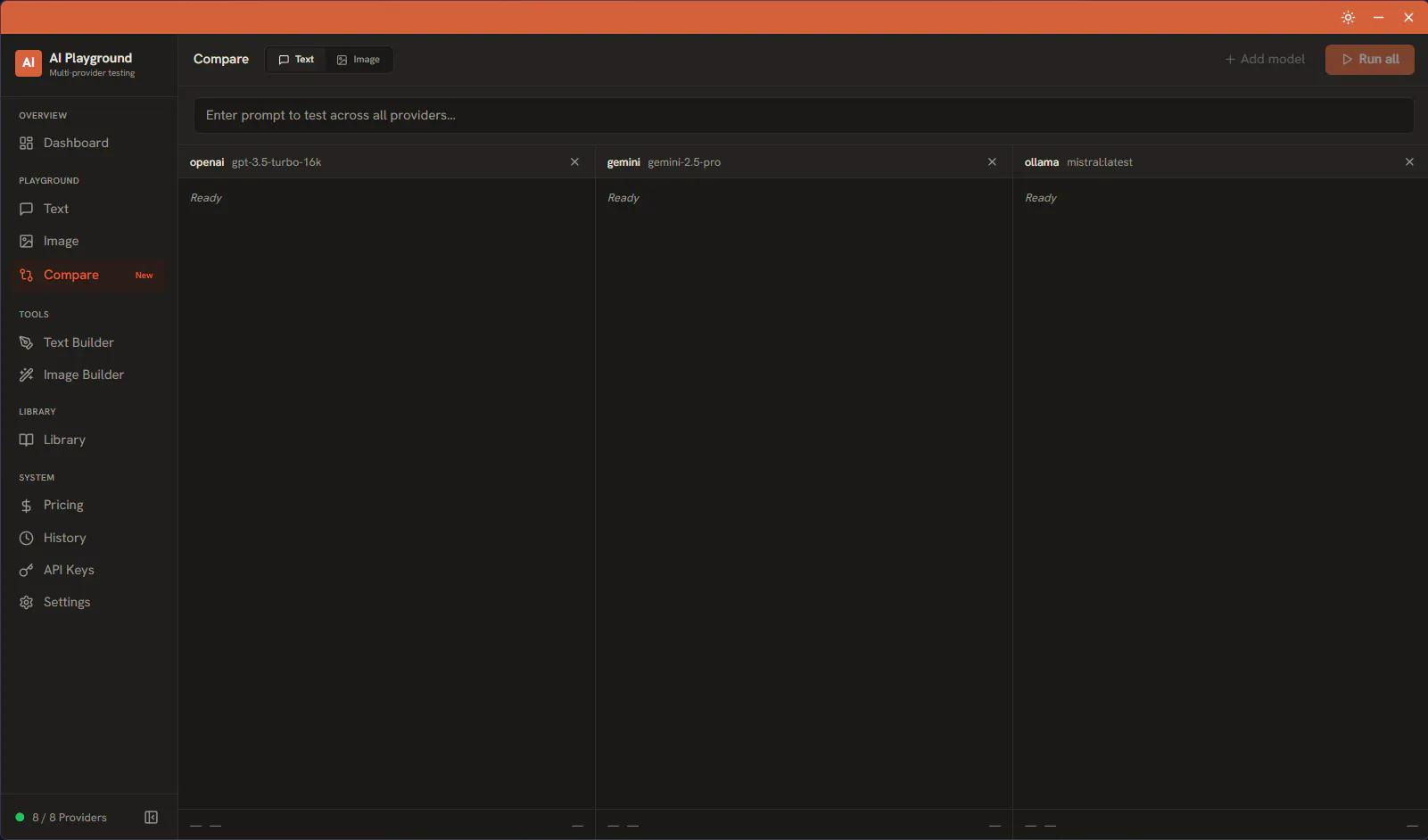The width and height of the screenshot is (1428, 840).
Task: Click the Add model button
Action: pyautogui.click(x=1265, y=60)
